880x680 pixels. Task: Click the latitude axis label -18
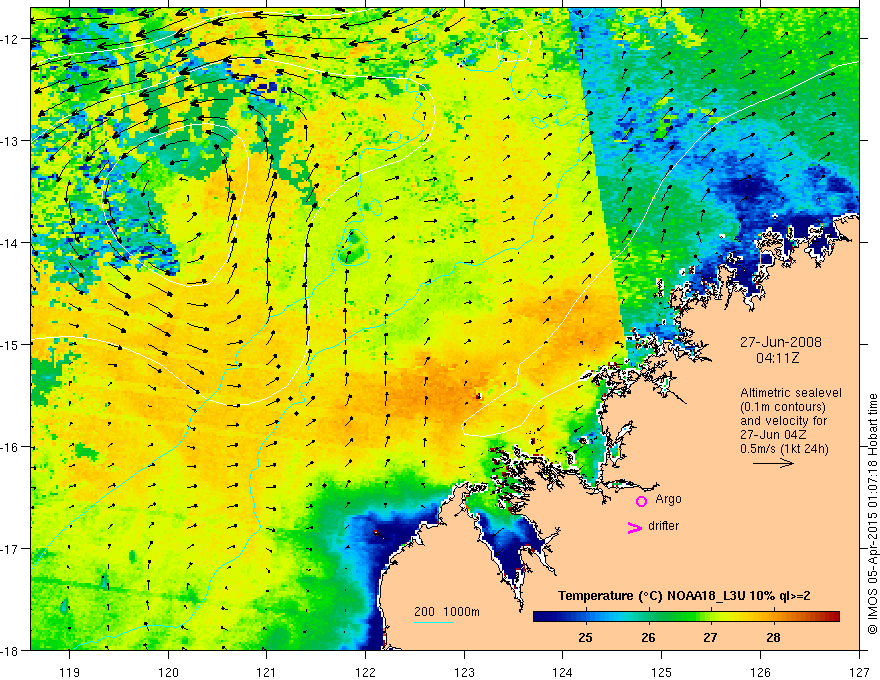(x=11, y=650)
